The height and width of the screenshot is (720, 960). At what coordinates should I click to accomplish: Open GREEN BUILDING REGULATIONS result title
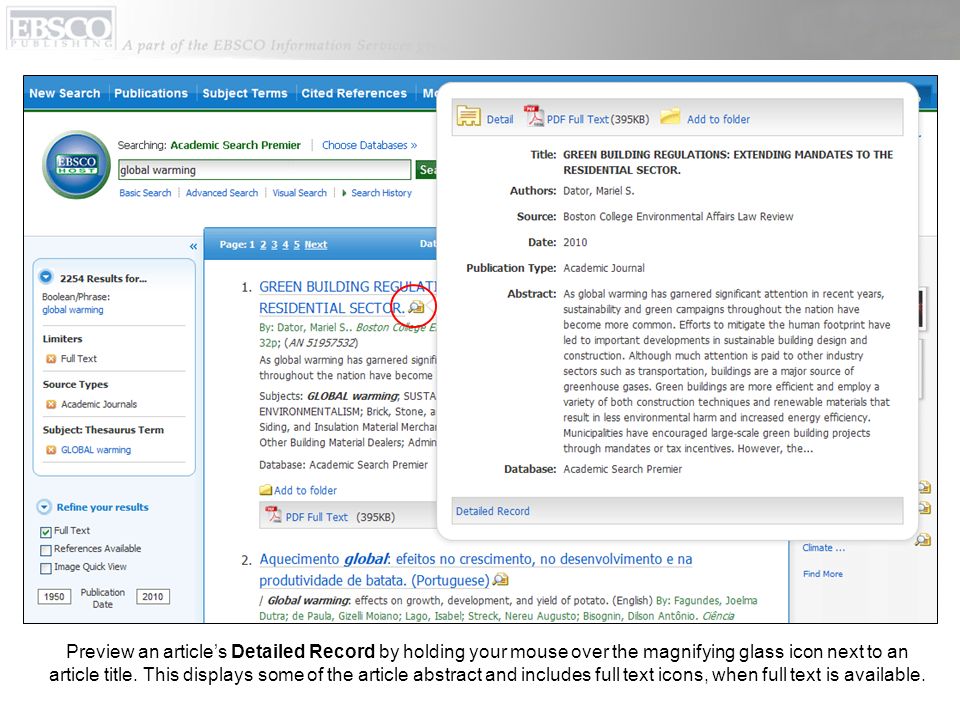(x=348, y=297)
